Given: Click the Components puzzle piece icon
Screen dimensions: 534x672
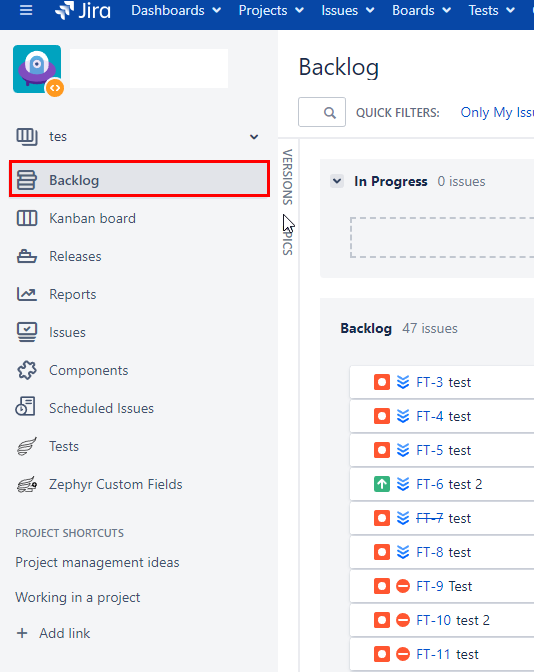Looking at the screenshot, I should [27, 370].
